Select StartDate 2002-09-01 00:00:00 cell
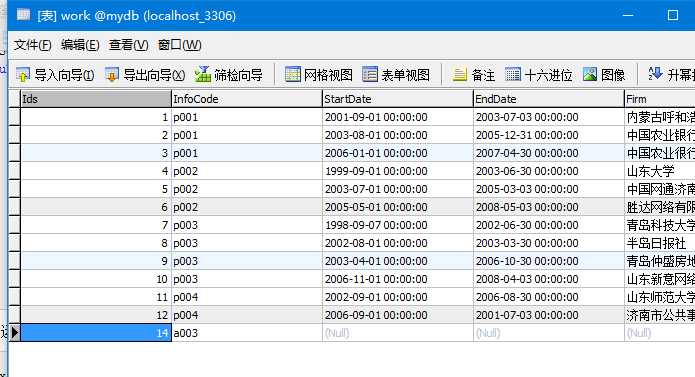 pyautogui.click(x=398, y=297)
